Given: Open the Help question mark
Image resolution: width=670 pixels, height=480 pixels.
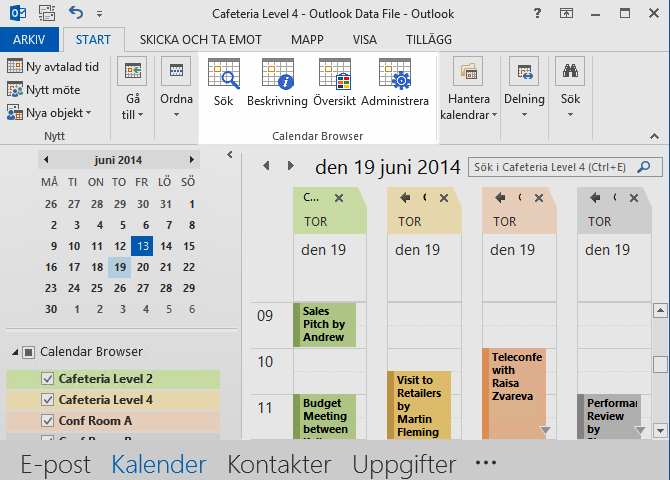Looking at the screenshot, I should (537, 13).
